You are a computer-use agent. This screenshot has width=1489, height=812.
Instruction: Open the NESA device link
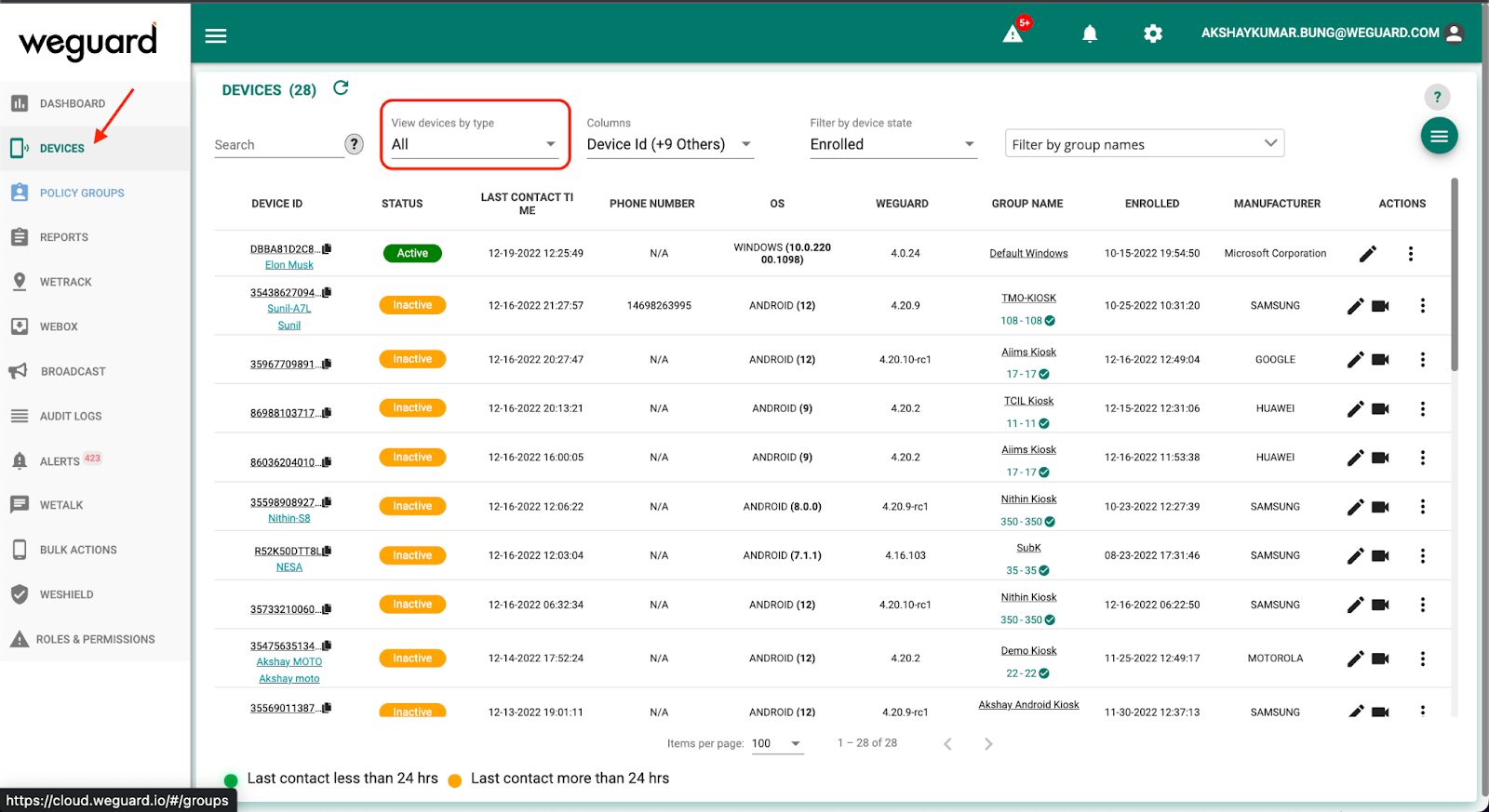click(288, 567)
